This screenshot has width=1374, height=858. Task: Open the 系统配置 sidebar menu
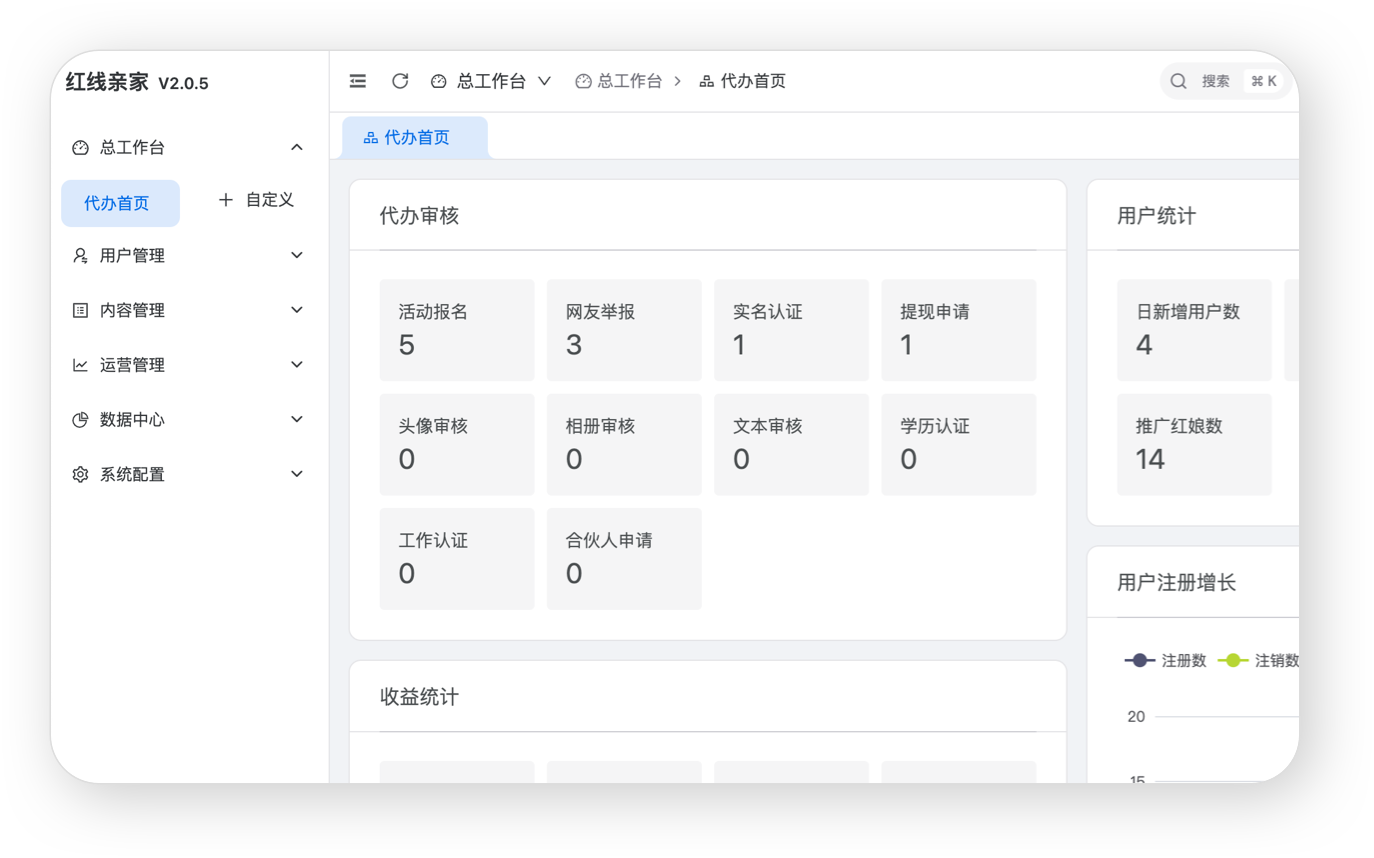click(x=190, y=474)
